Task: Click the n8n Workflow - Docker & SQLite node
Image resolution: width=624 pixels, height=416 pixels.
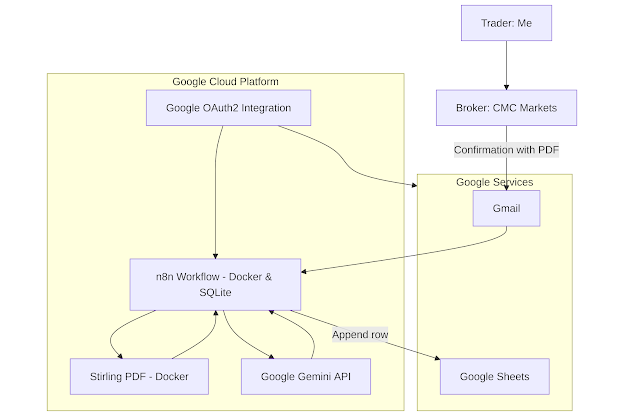Action: coord(215,285)
